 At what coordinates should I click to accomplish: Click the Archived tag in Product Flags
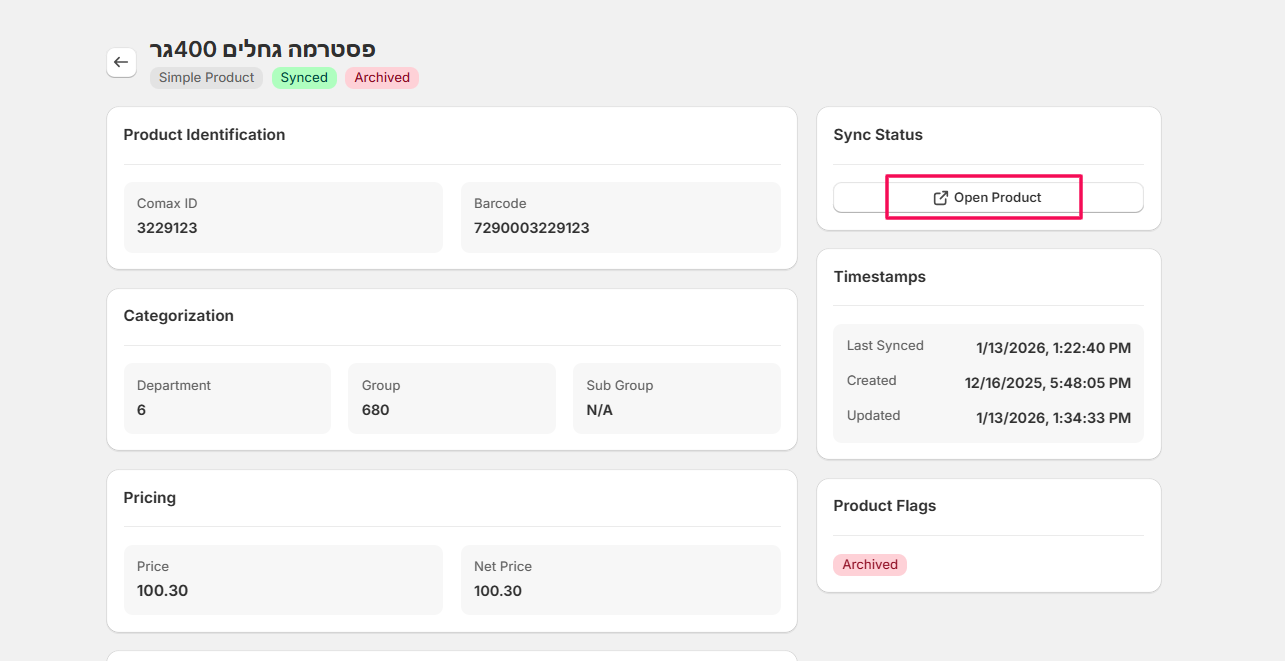[x=869, y=565]
